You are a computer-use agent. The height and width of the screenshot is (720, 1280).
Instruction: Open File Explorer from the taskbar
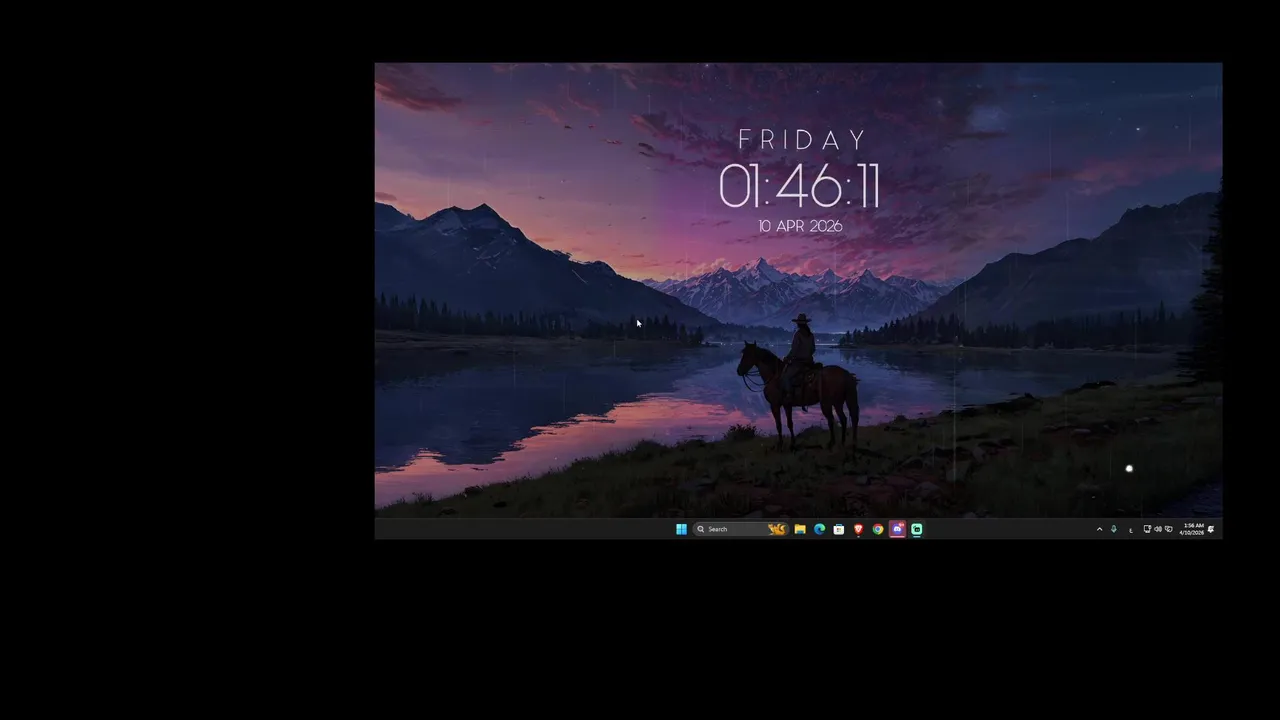[800, 529]
